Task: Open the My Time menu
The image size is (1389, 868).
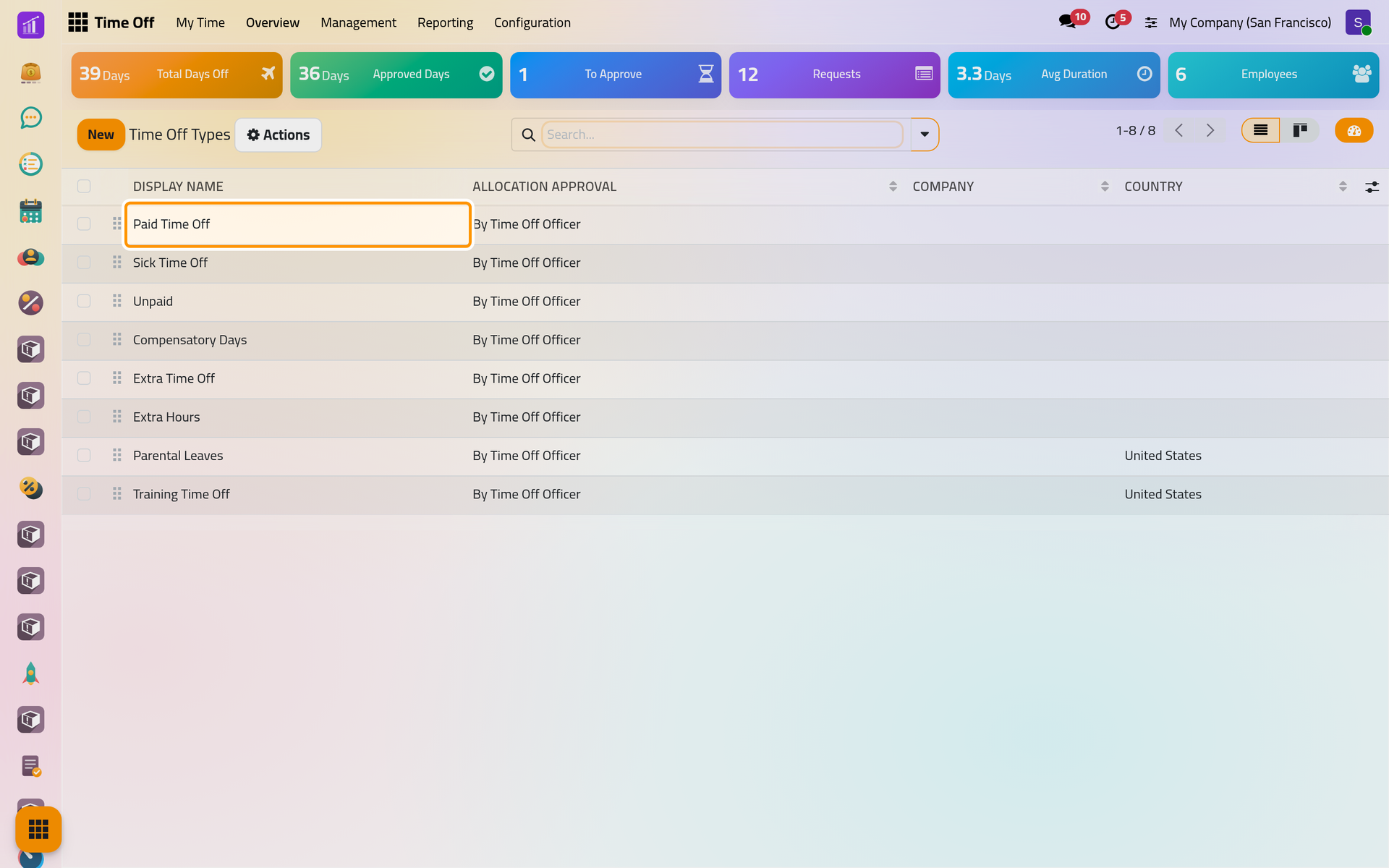Action: tap(200, 22)
